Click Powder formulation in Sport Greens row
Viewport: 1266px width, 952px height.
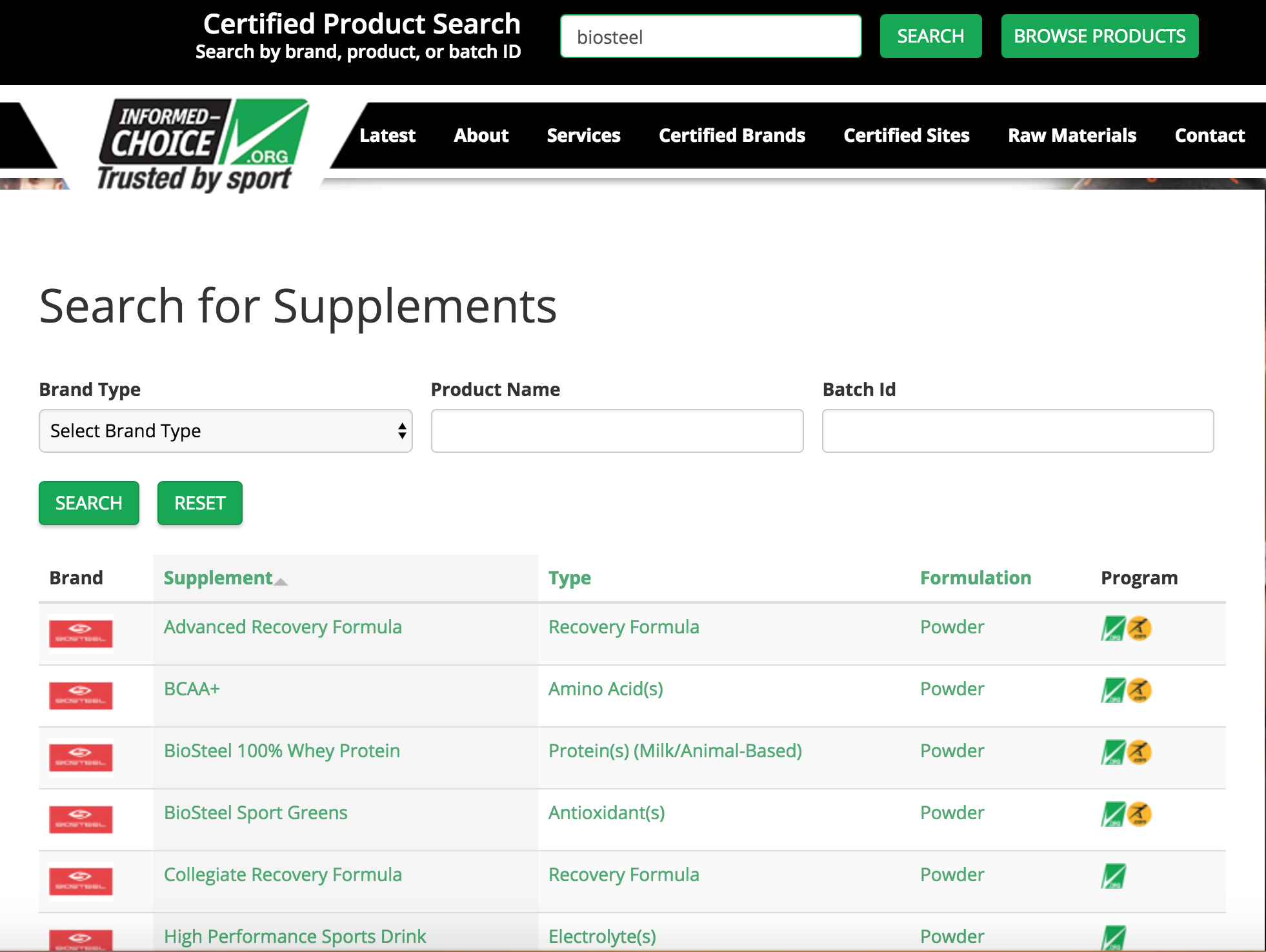[952, 813]
